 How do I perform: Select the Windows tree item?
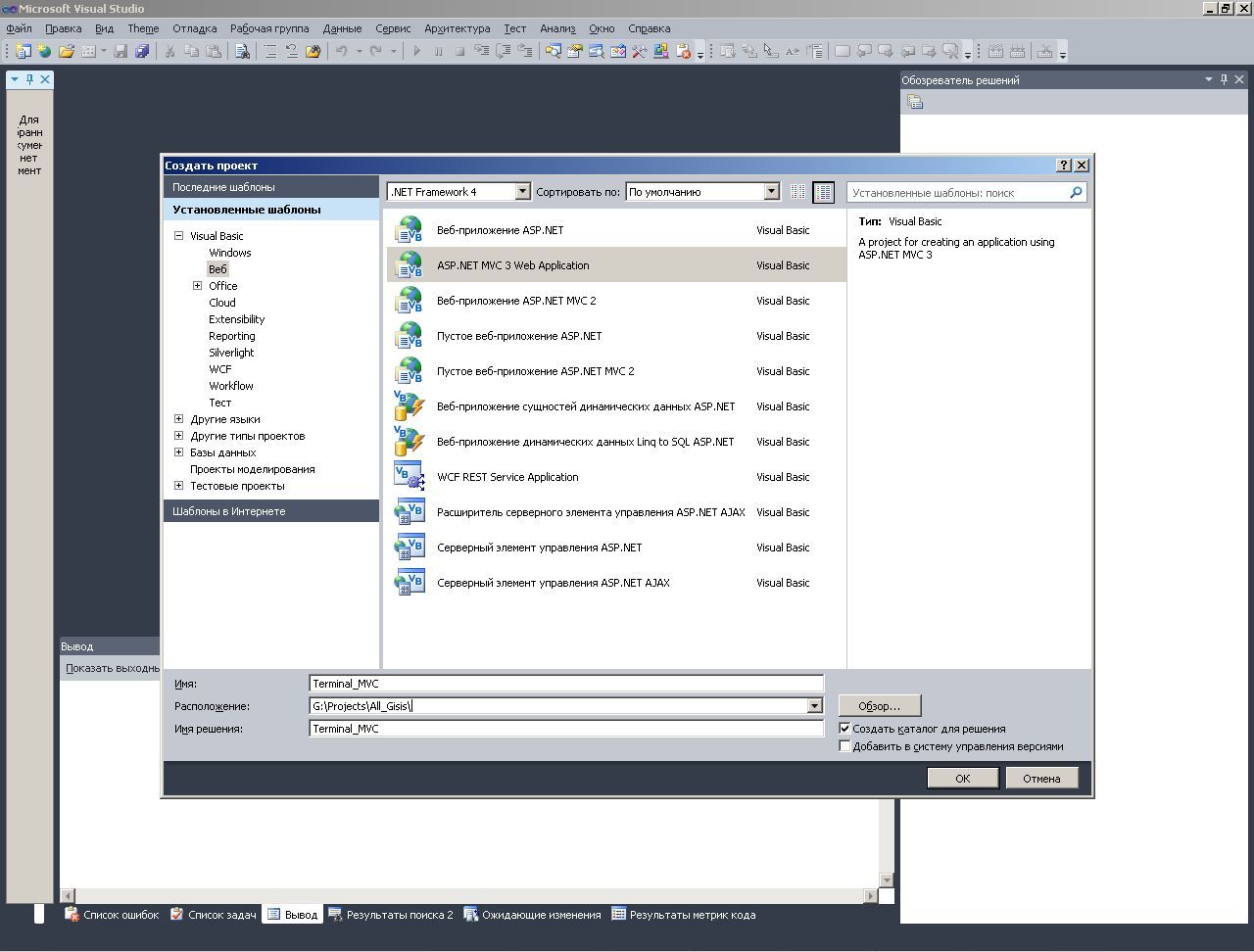point(230,253)
